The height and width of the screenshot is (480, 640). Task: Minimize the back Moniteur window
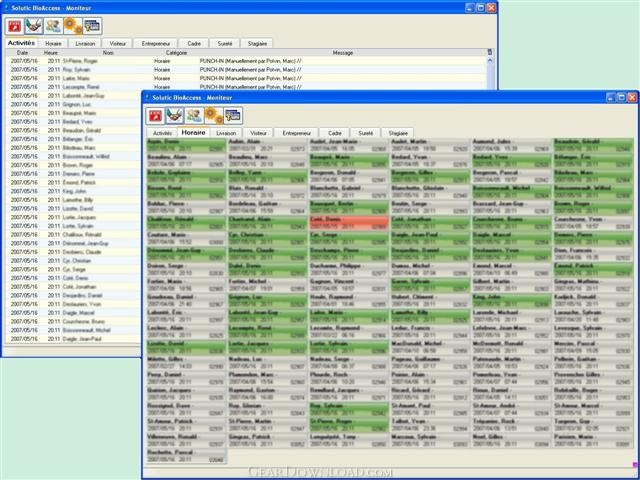[470, 8]
